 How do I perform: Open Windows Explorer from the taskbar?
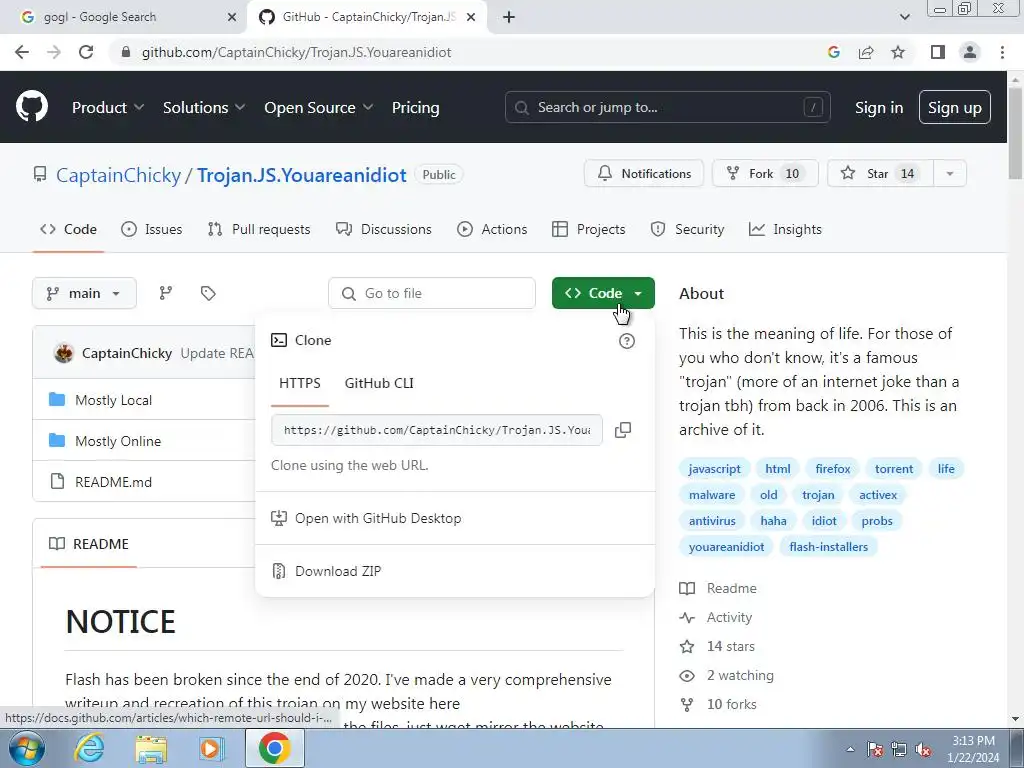click(x=151, y=748)
